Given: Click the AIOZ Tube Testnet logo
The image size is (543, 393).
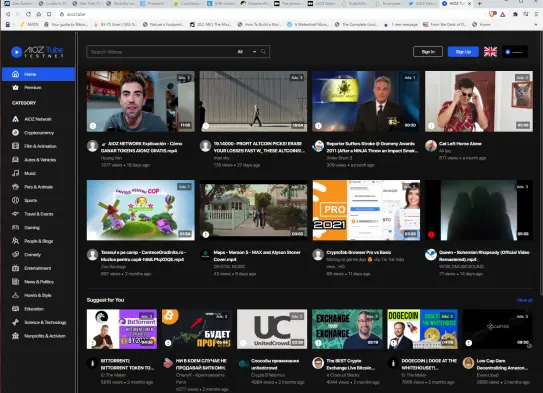Looking at the screenshot, I should point(37,52).
